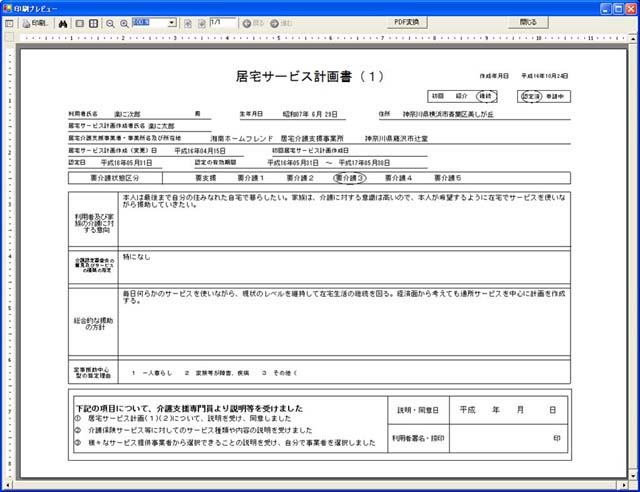This screenshot has width=640, height=492.
Task: Click the 要介護状態区分 label cell
Action: click(x=115, y=178)
